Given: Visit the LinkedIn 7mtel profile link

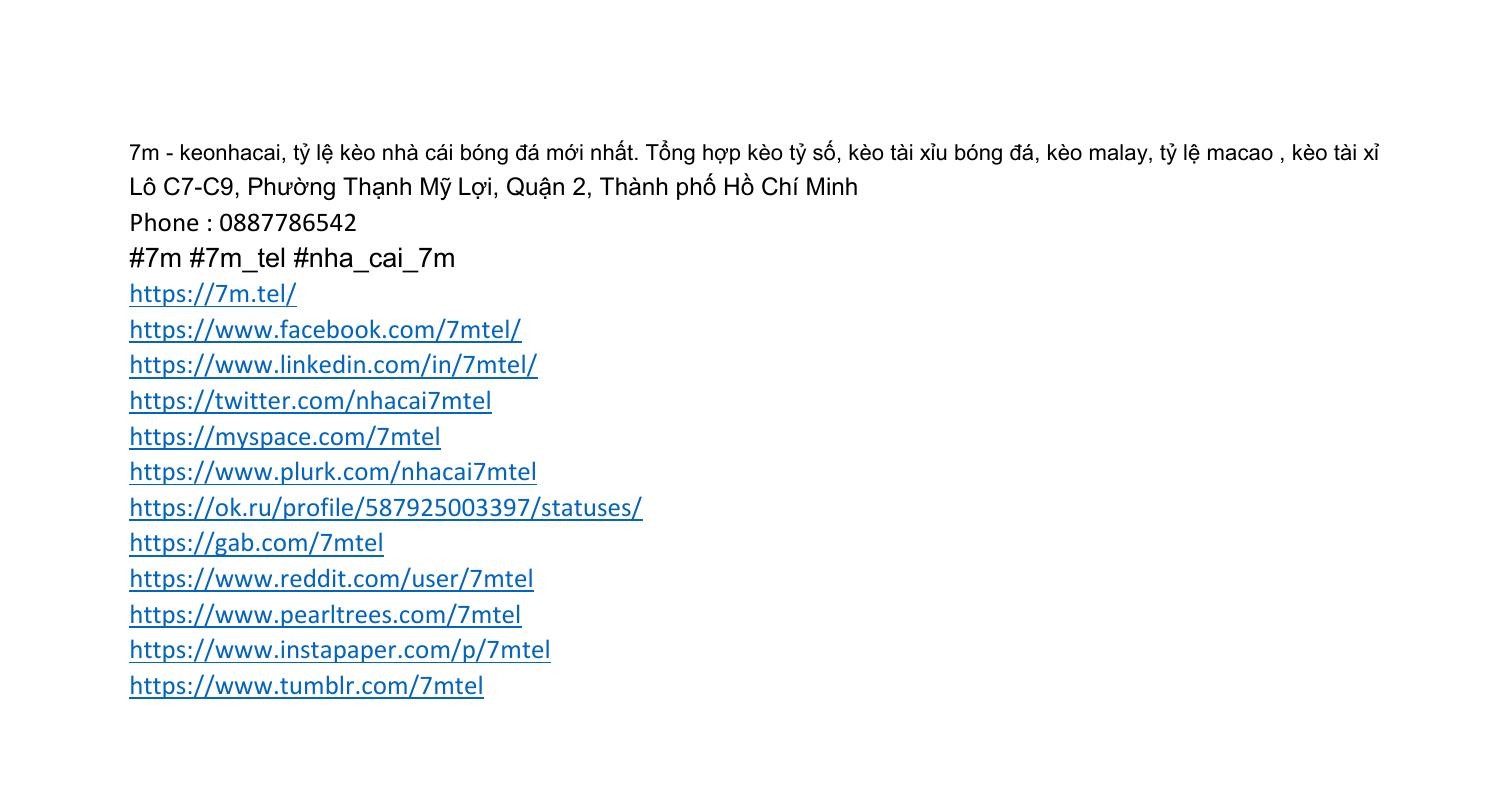Looking at the screenshot, I should pos(333,365).
